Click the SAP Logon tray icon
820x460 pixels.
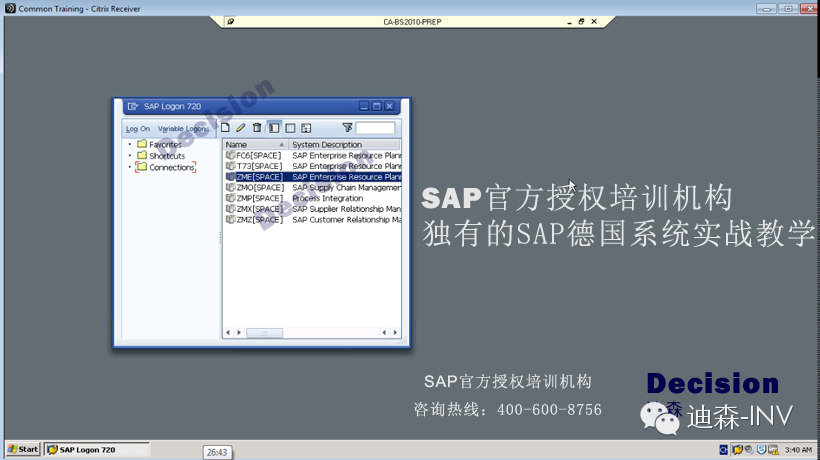click(x=738, y=450)
